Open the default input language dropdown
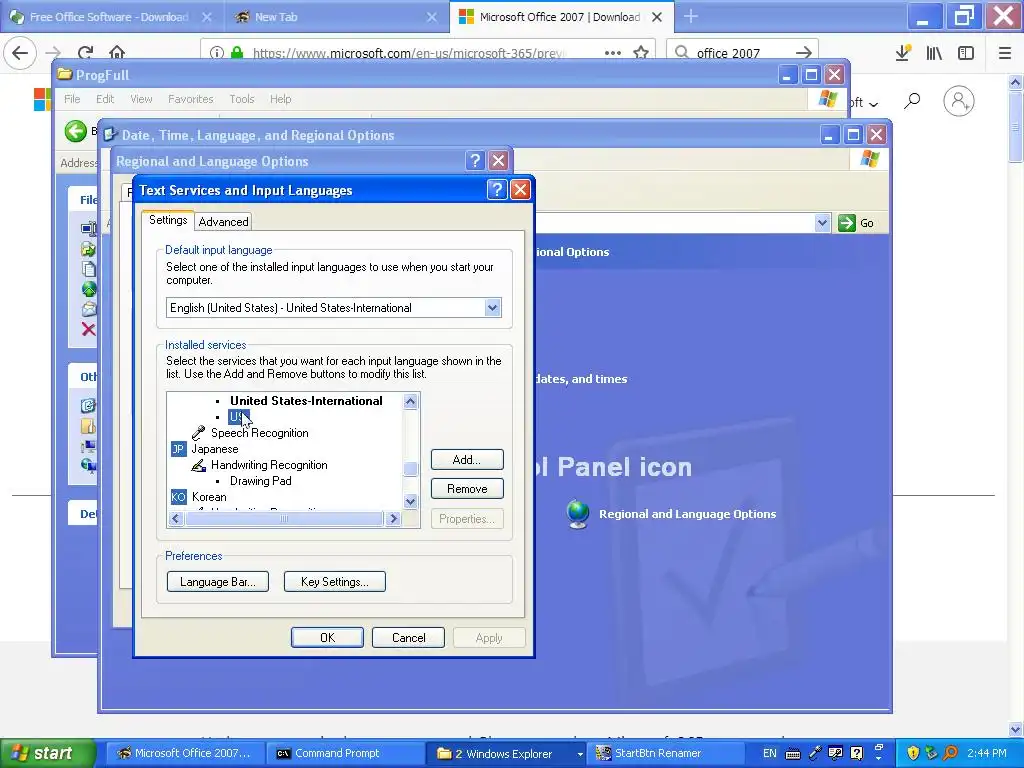Screen dimensions: 1024x768 492,308
